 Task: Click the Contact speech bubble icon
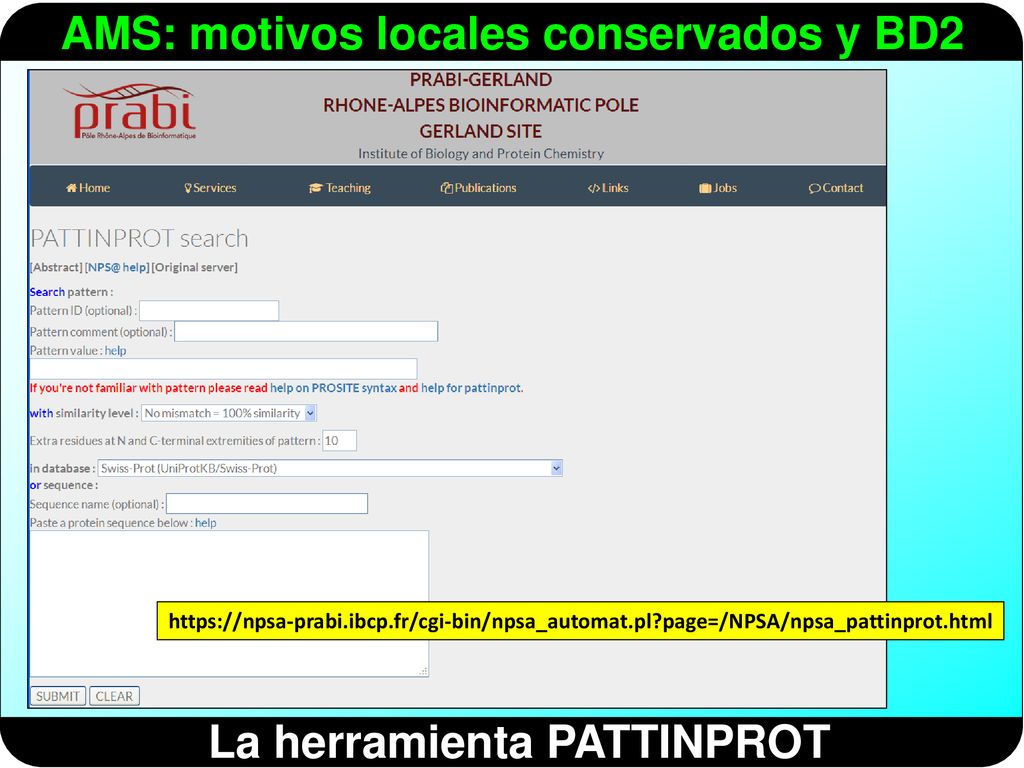[814, 188]
